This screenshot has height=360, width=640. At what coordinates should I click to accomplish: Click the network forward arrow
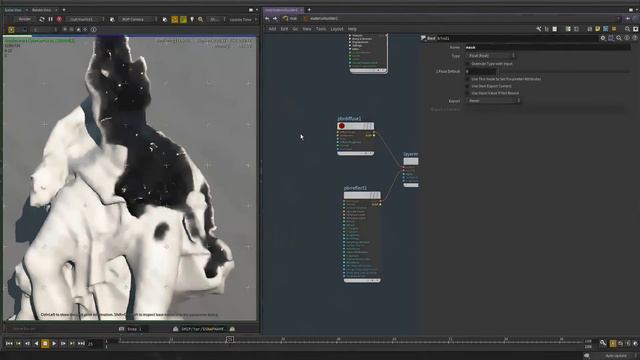(x=276, y=18)
